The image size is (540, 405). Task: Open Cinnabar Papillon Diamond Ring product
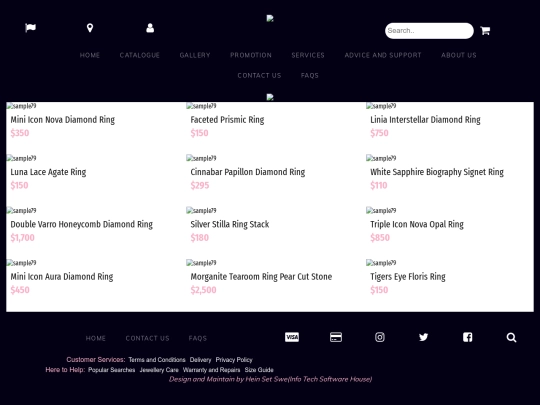[x=248, y=172]
